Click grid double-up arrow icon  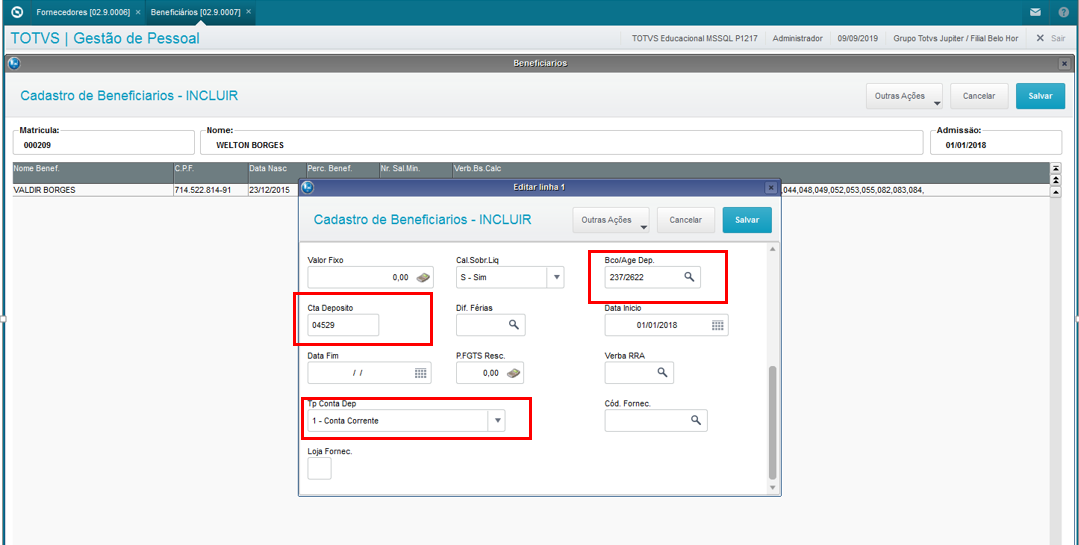tap(1056, 179)
